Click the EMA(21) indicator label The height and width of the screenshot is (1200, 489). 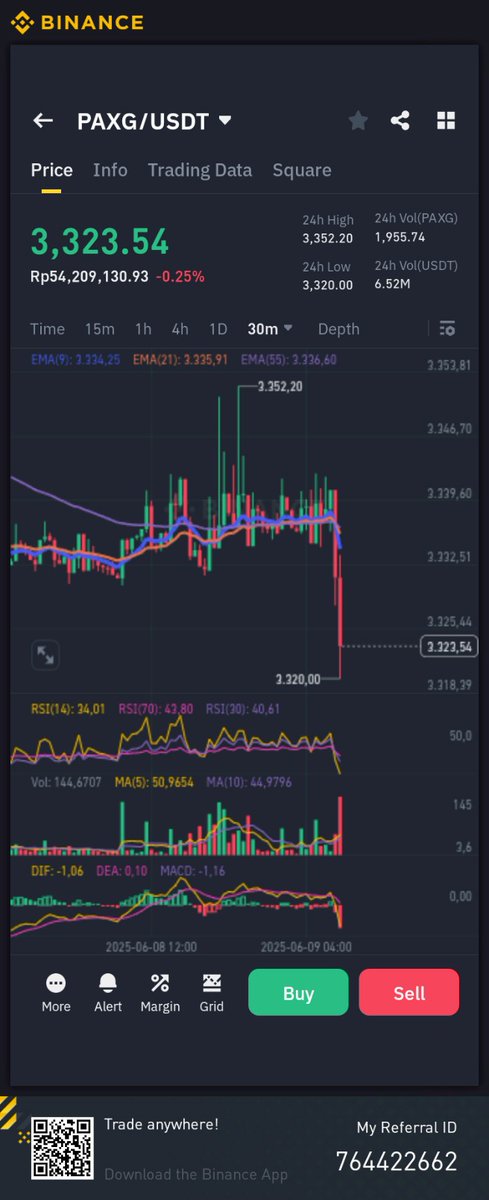tap(180, 360)
